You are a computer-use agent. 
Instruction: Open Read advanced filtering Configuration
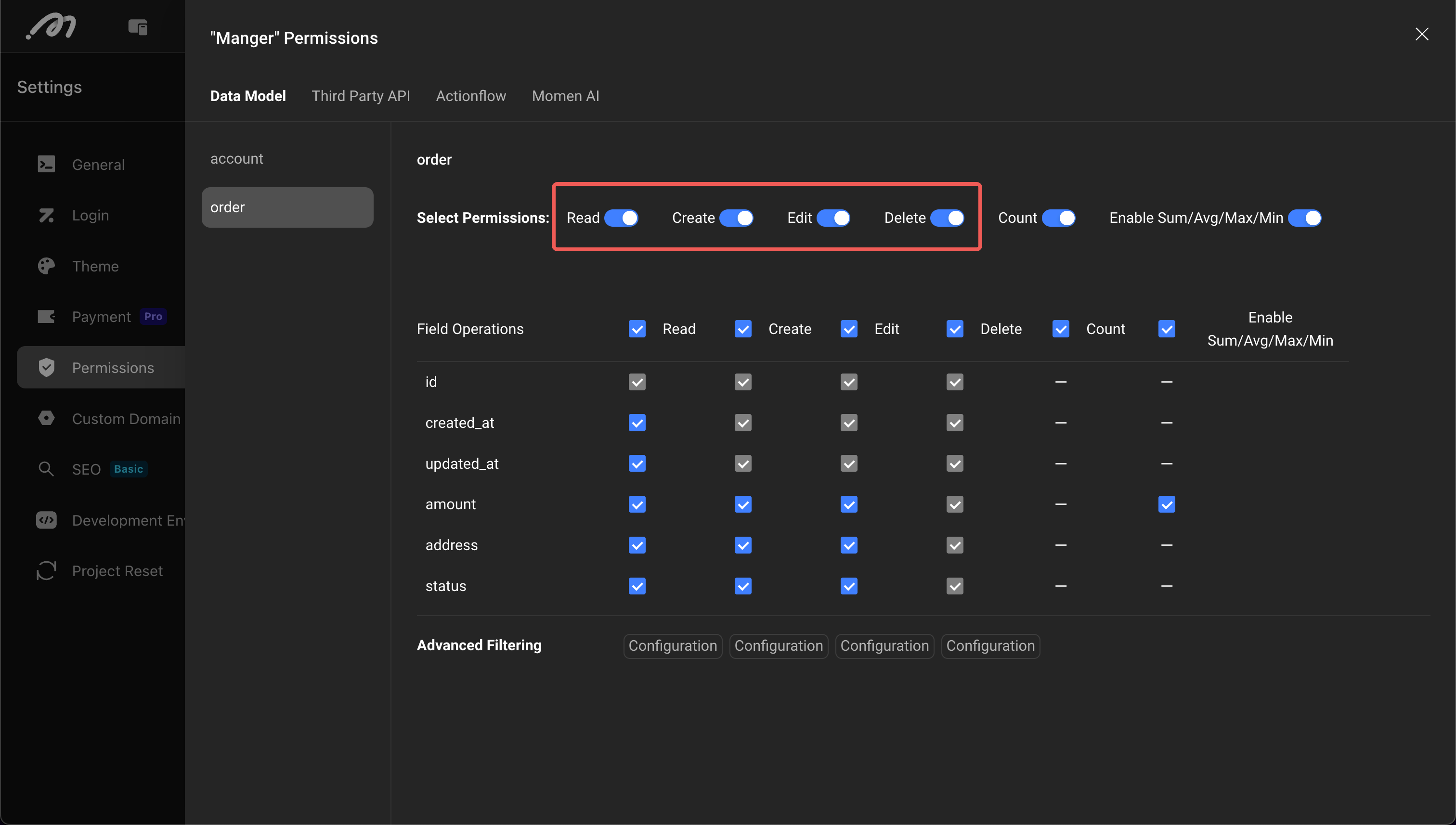(673, 646)
